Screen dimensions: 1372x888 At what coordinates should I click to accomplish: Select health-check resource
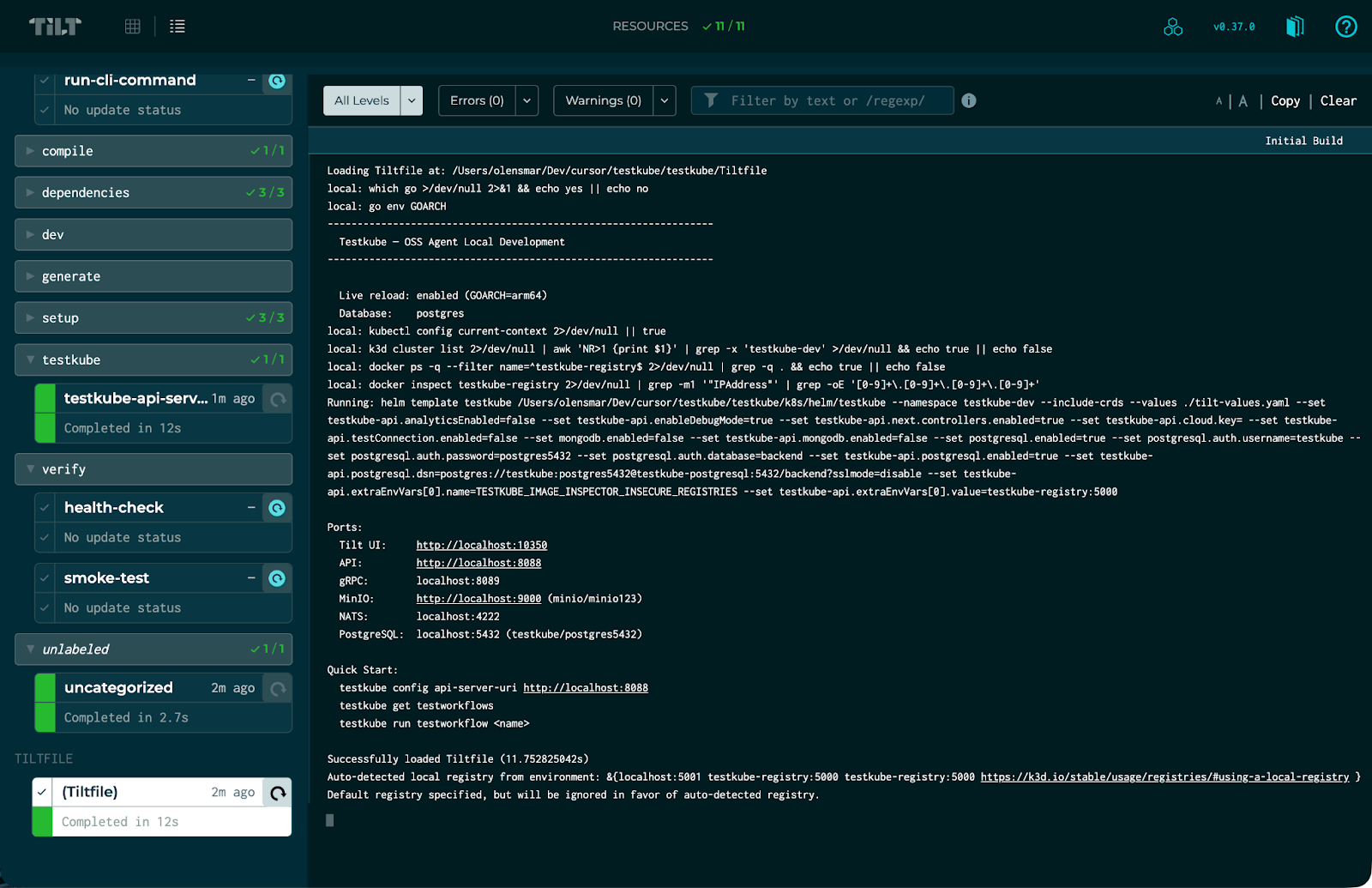pyautogui.click(x=114, y=508)
